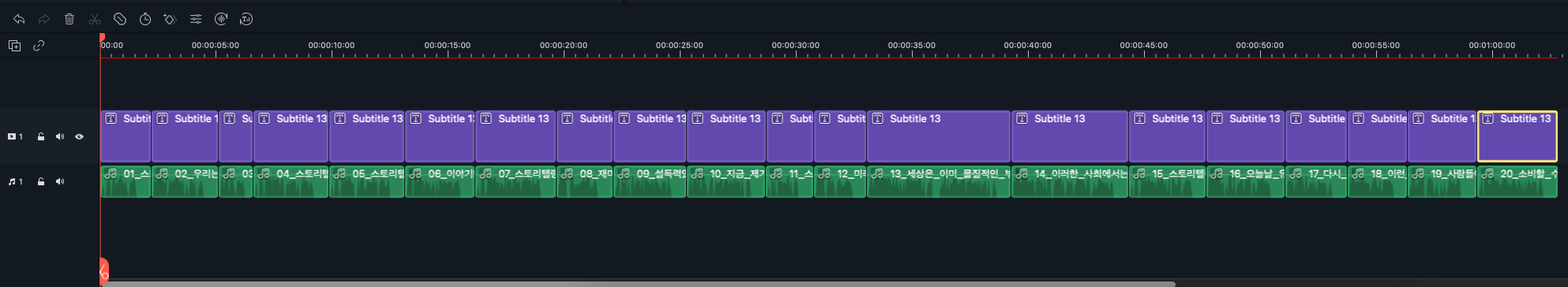Select the audio clip starting with 20_소비할
This screenshot has height=287, width=1568.
pyautogui.click(x=1517, y=181)
